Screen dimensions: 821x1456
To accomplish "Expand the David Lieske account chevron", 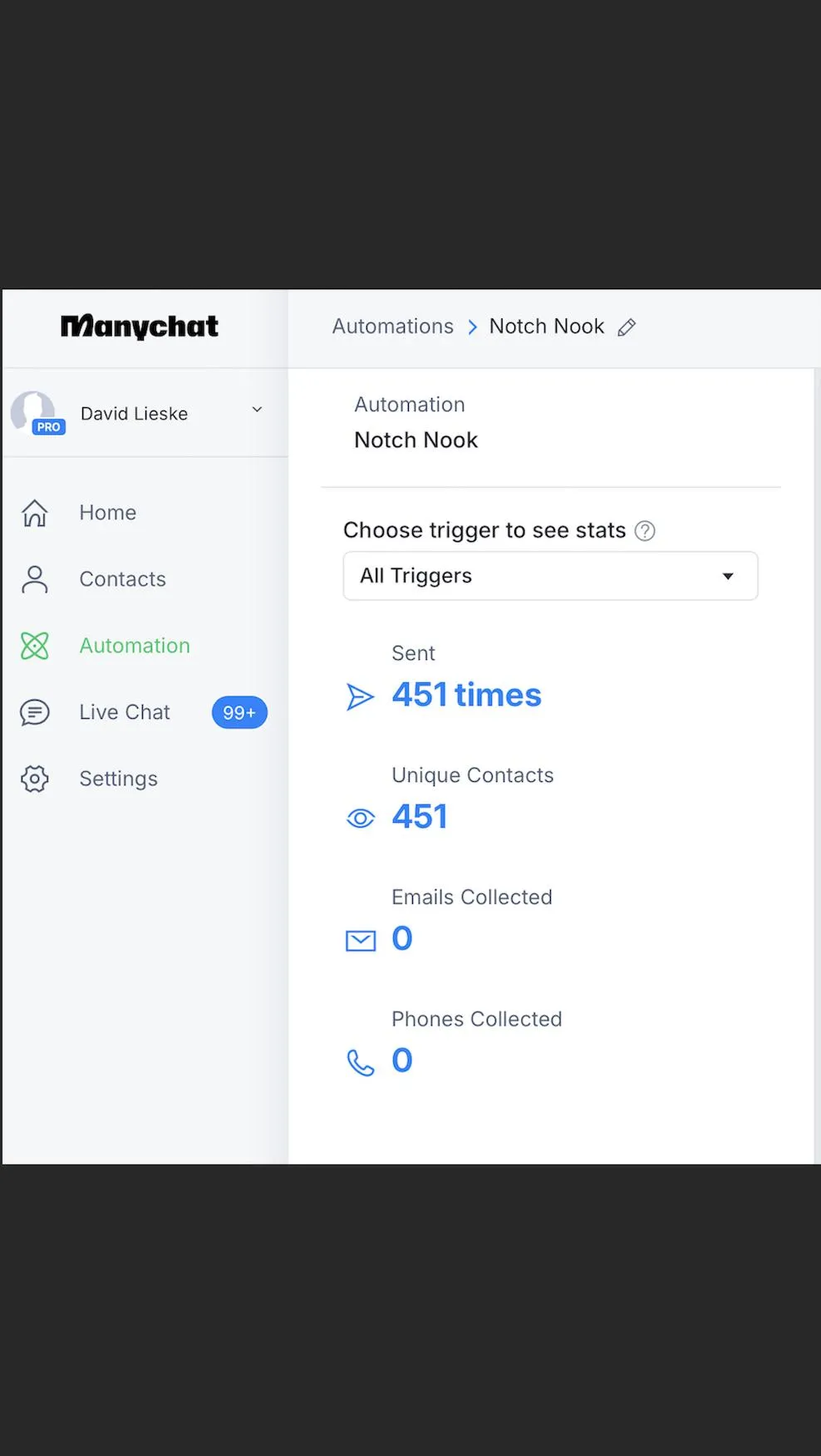I will tap(258, 410).
